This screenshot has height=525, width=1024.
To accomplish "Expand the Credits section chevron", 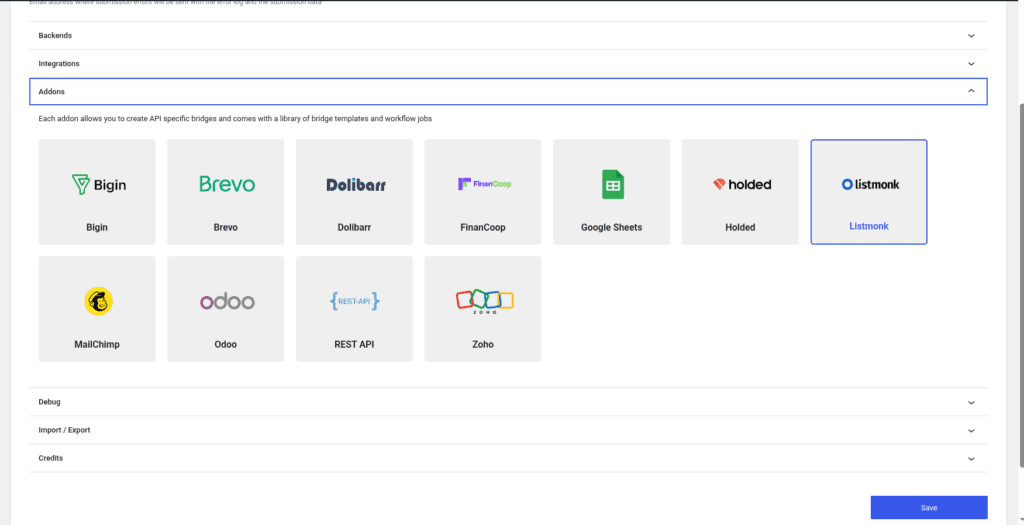I will pos(971,458).
